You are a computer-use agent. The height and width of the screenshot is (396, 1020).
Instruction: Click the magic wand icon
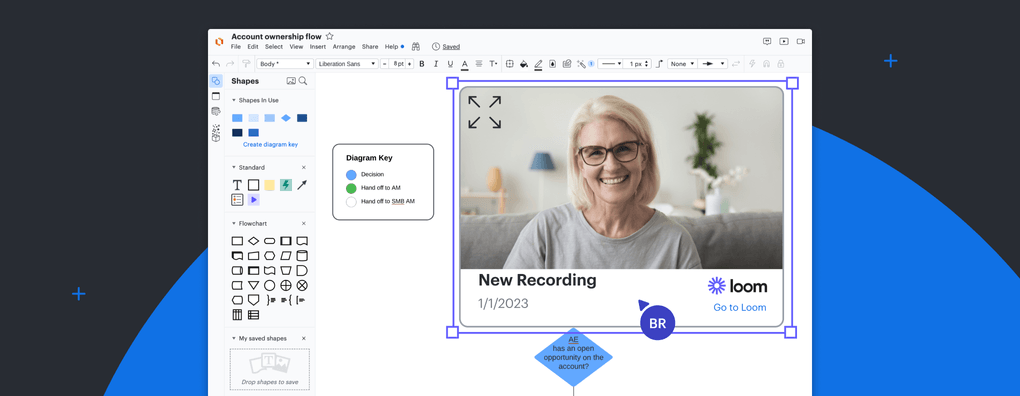[582, 64]
